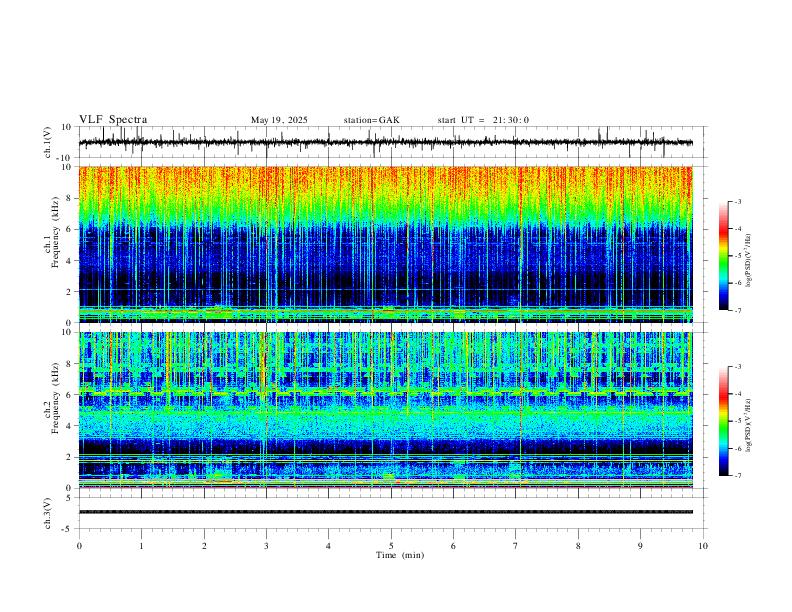Click the "4" tick on ch.1 frequency axis
The height and width of the screenshot is (612, 792).
pyautogui.click(x=69, y=261)
